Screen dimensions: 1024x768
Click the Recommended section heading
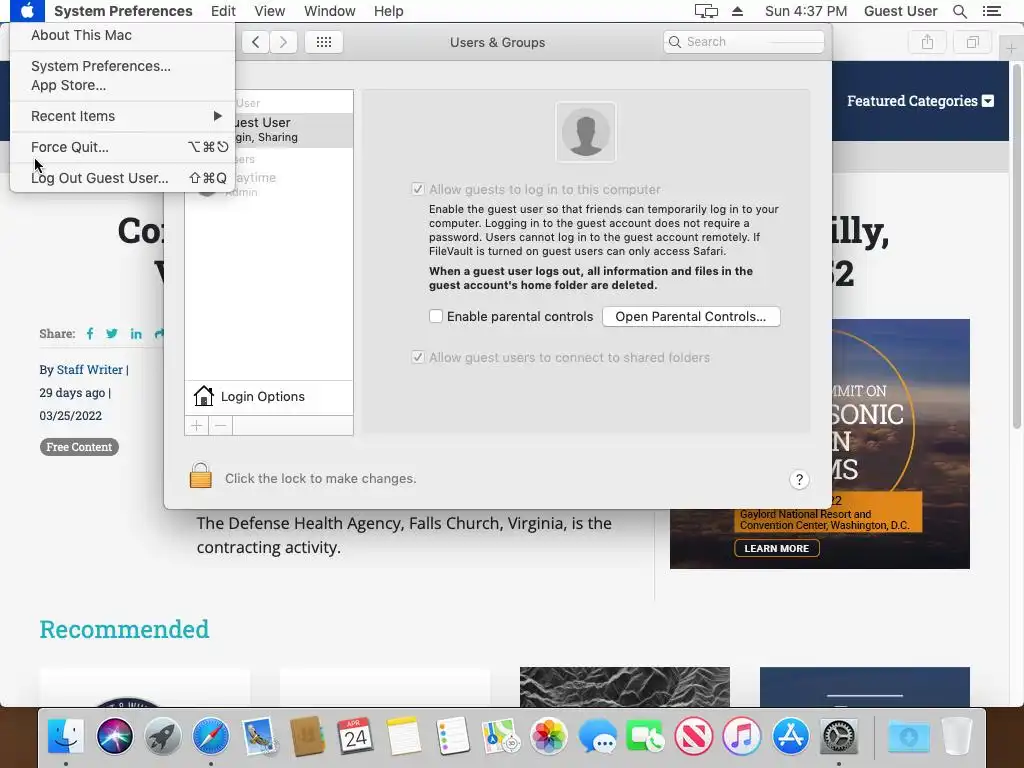tap(124, 629)
